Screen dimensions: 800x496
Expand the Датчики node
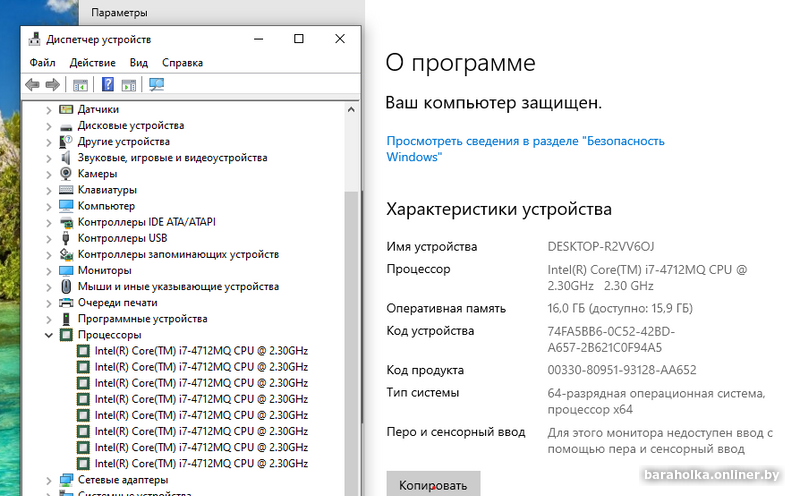(48, 110)
